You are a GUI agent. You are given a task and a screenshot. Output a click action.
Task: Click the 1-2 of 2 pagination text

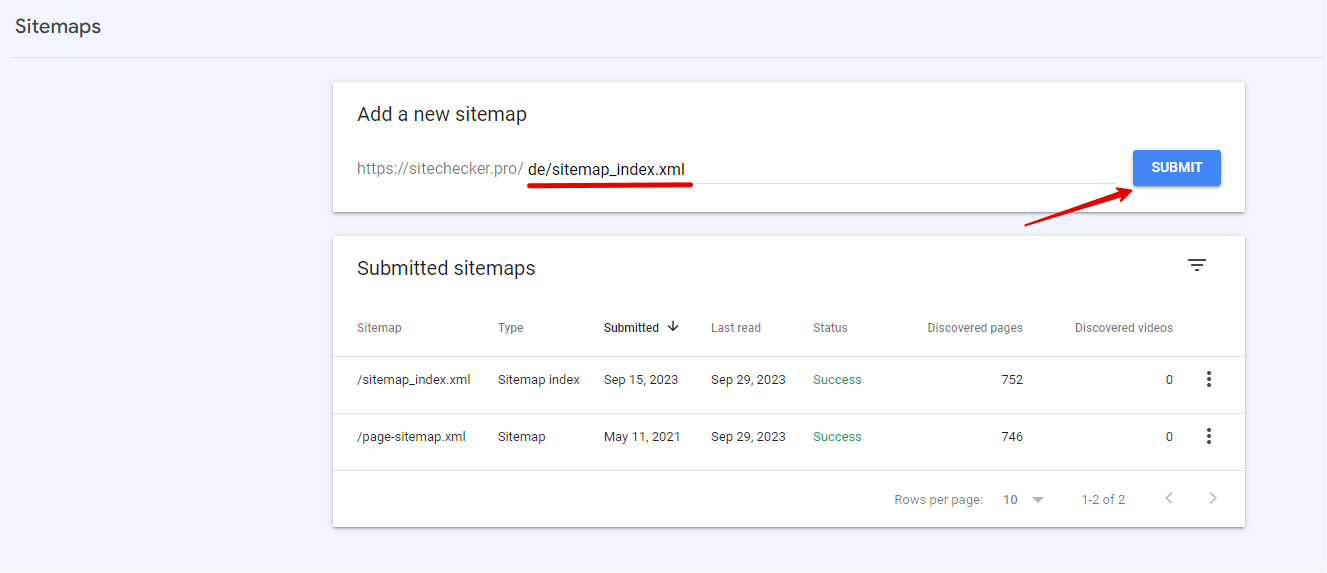[x=1103, y=499]
